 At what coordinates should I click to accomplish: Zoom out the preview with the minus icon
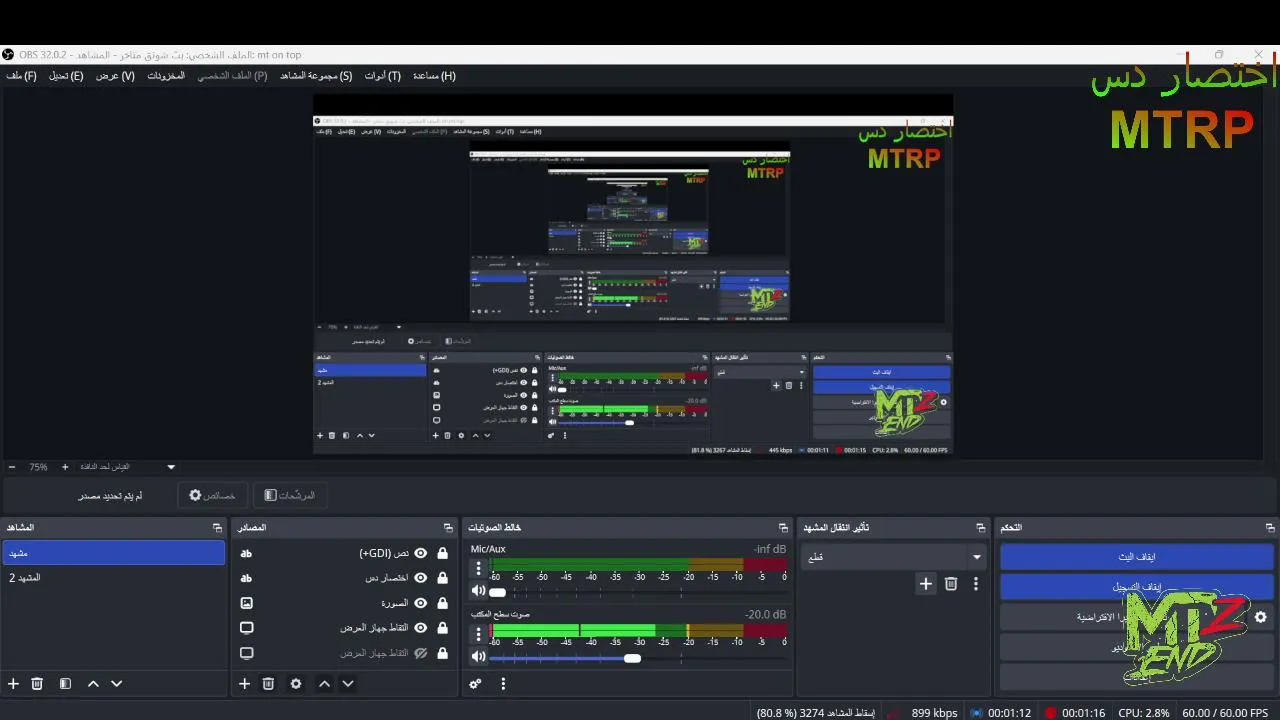12,467
